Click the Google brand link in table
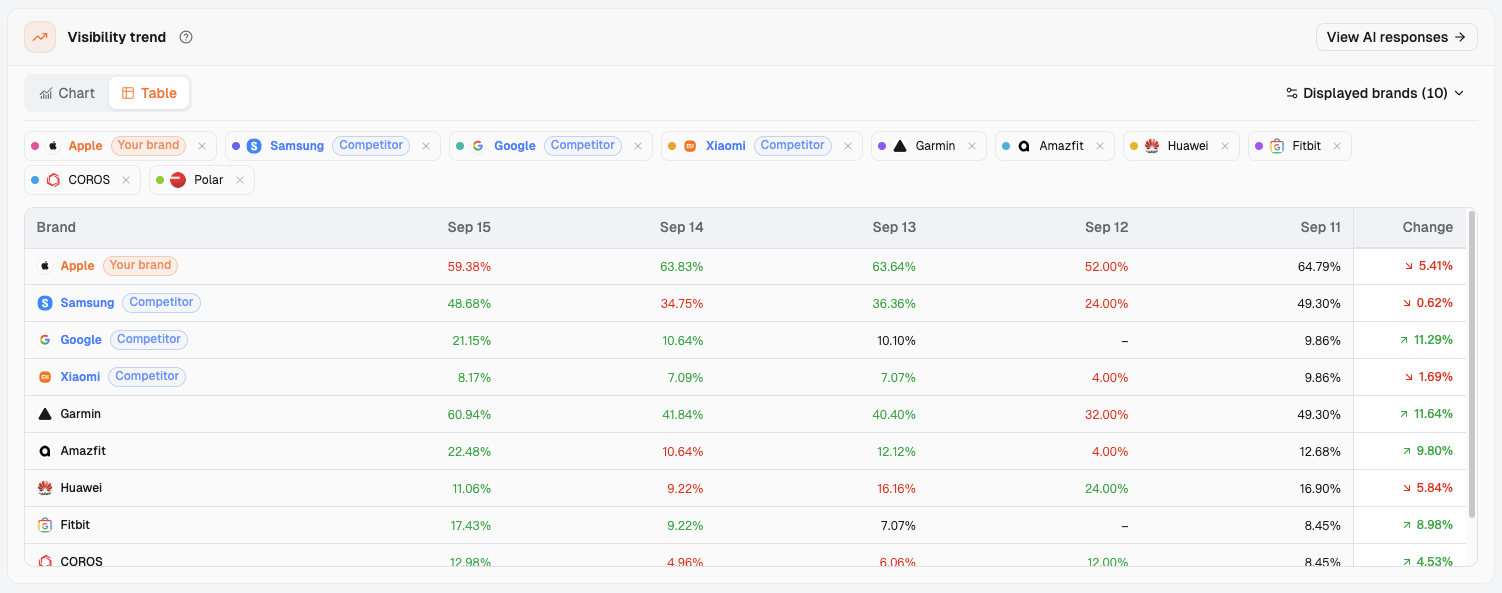This screenshot has width=1502, height=593. [81, 340]
